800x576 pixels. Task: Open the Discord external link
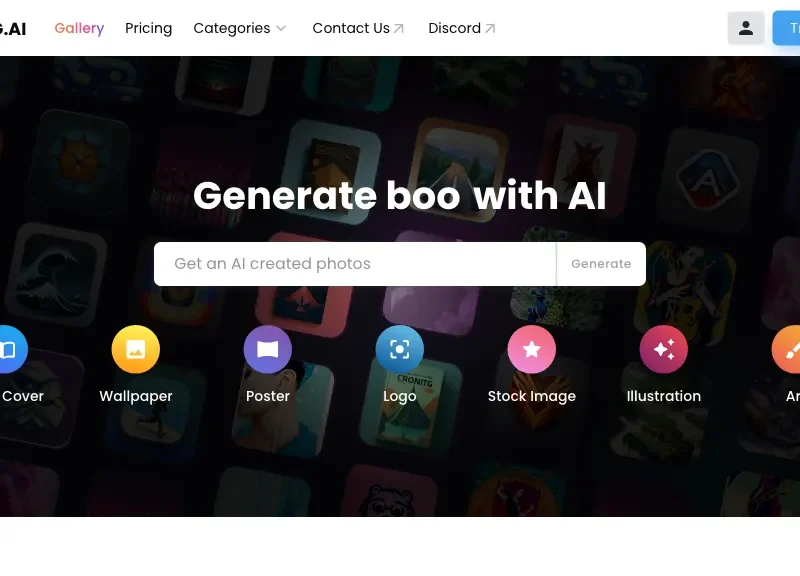(x=462, y=28)
